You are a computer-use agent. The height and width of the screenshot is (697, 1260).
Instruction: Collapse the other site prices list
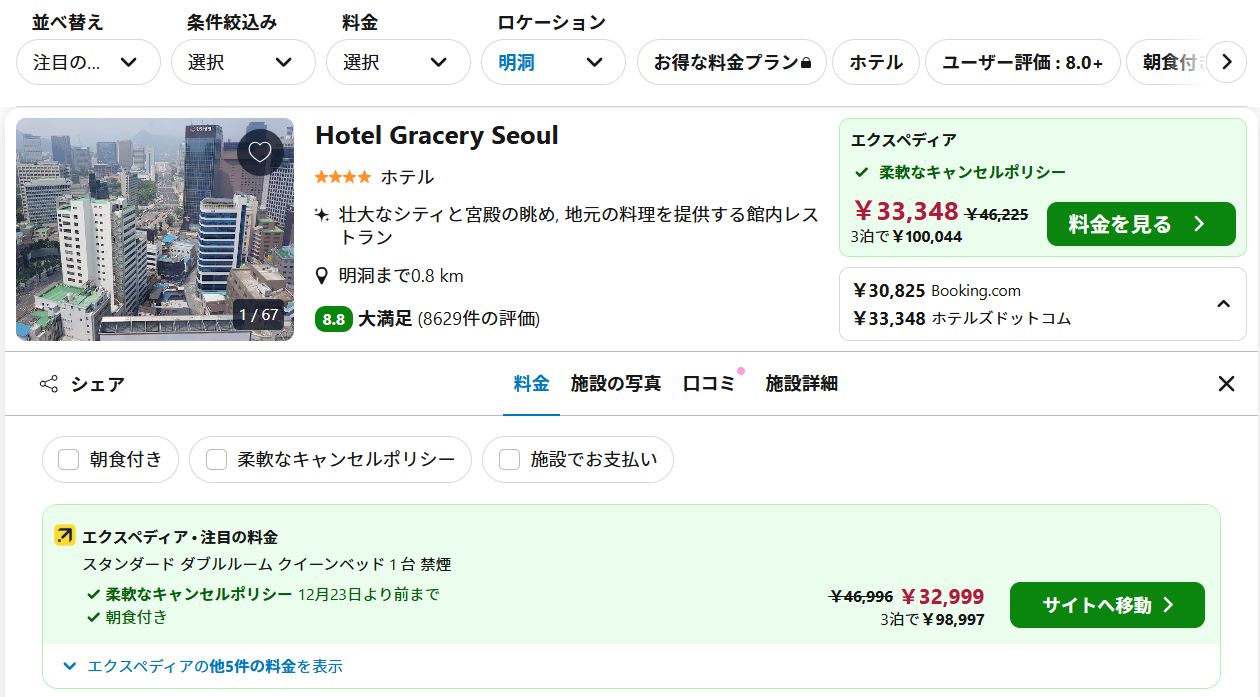pyautogui.click(x=1223, y=304)
